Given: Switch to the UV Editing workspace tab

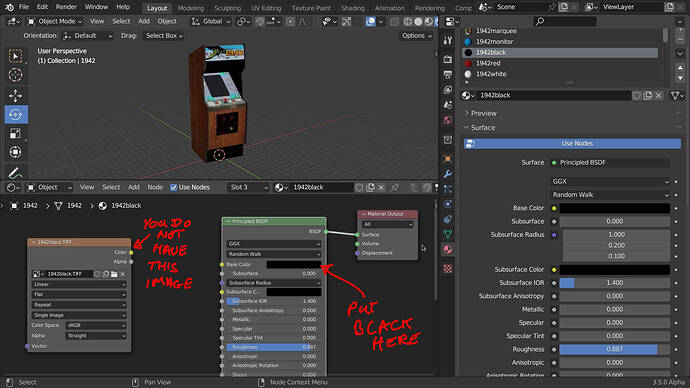Looking at the screenshot, I should [x=266, y=8].
